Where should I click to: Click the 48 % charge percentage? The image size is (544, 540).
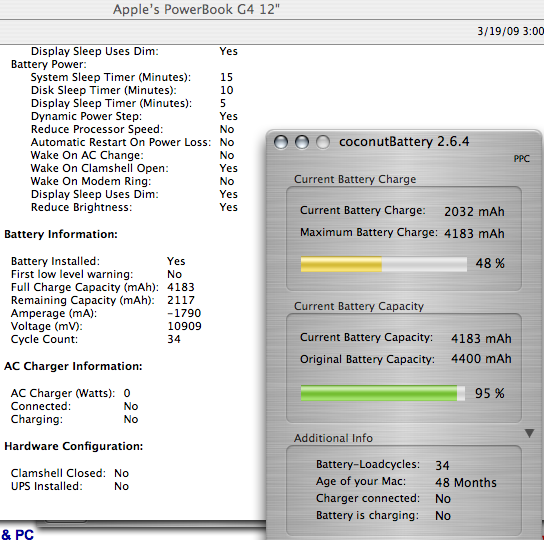tap(490, 263)
